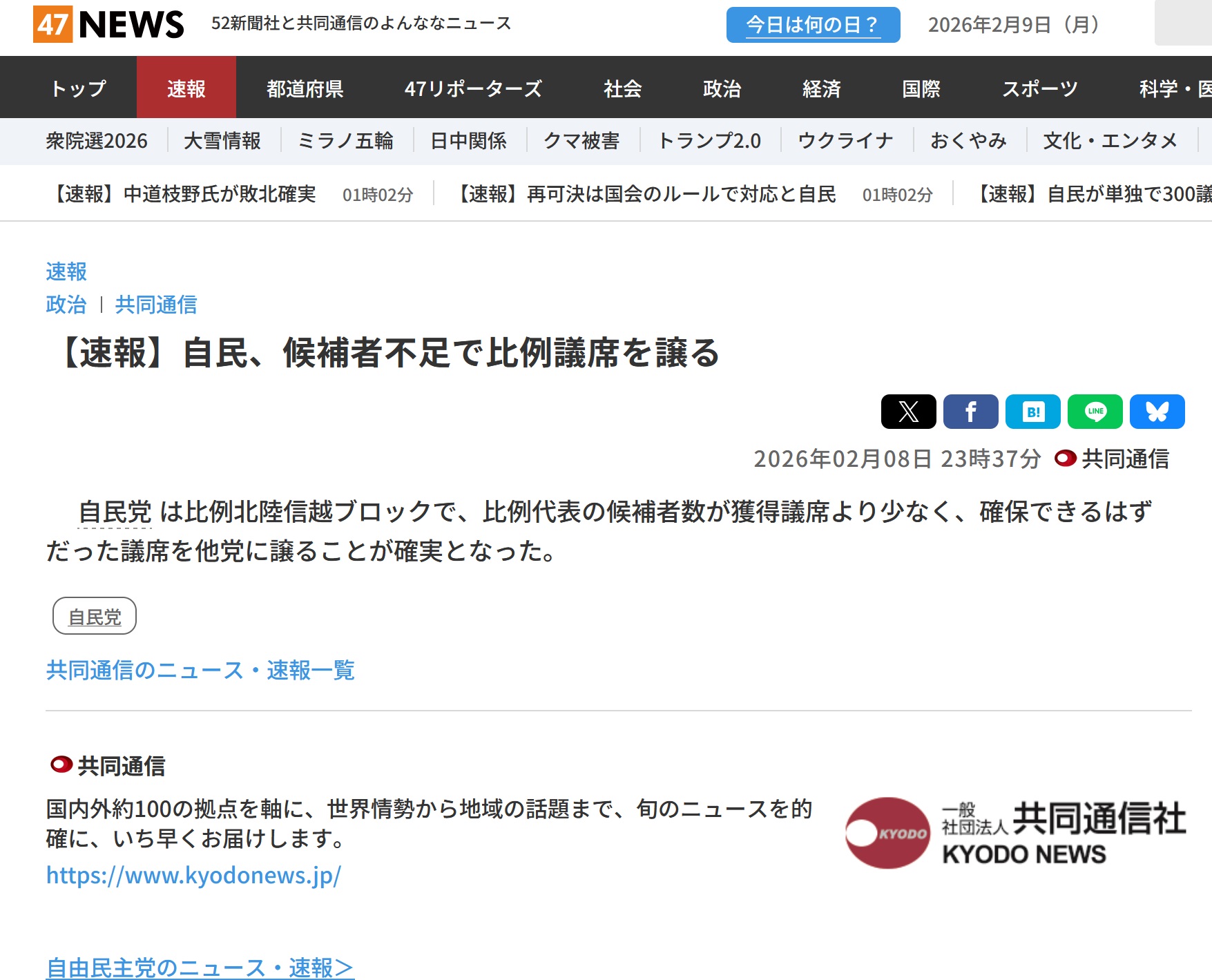Share the article via LINE
The height and width of the screenshot is (980, 1212).
(x=1095, y=412)
